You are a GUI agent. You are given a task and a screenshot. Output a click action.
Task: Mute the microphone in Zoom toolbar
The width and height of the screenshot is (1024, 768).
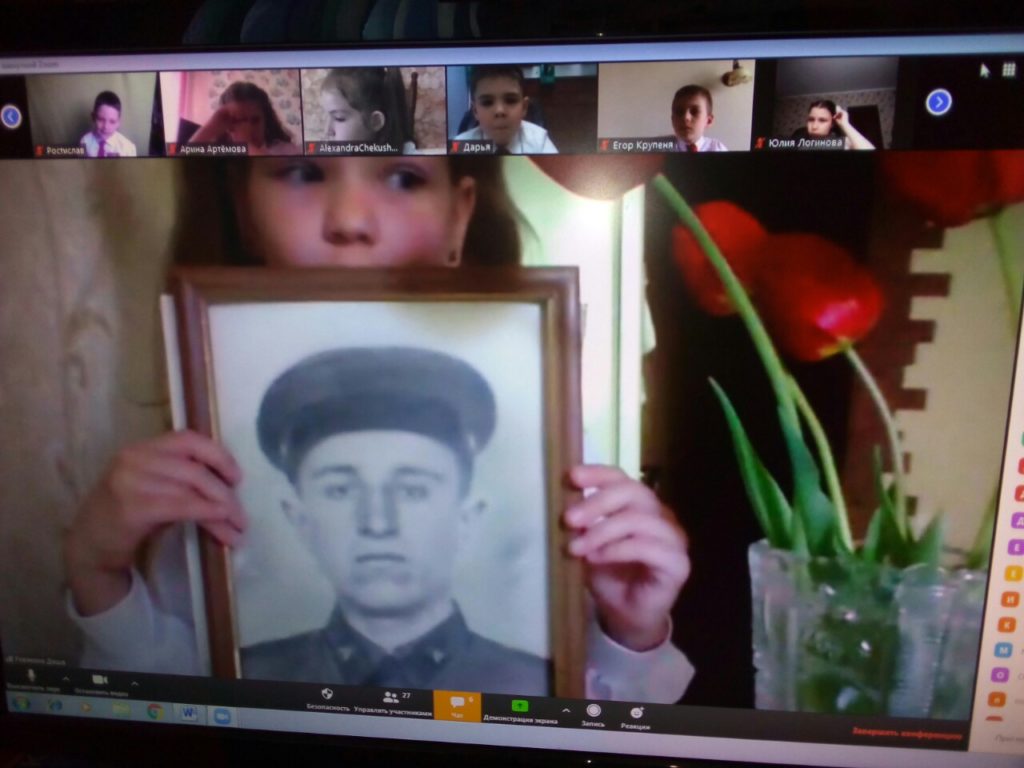click(30, 676)
